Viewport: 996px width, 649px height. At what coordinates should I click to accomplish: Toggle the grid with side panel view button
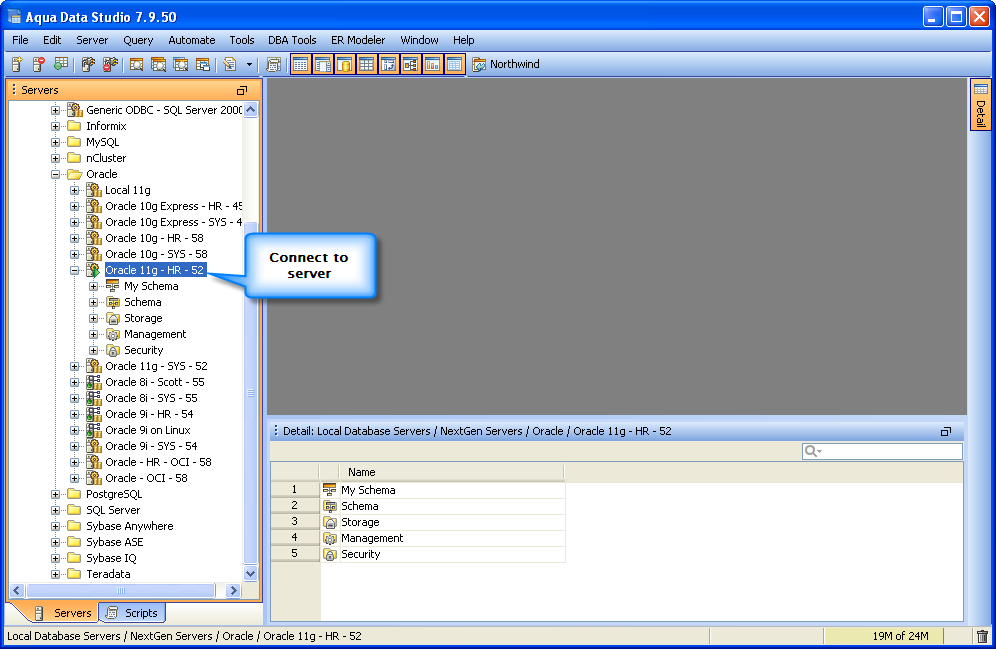(323, 64)
